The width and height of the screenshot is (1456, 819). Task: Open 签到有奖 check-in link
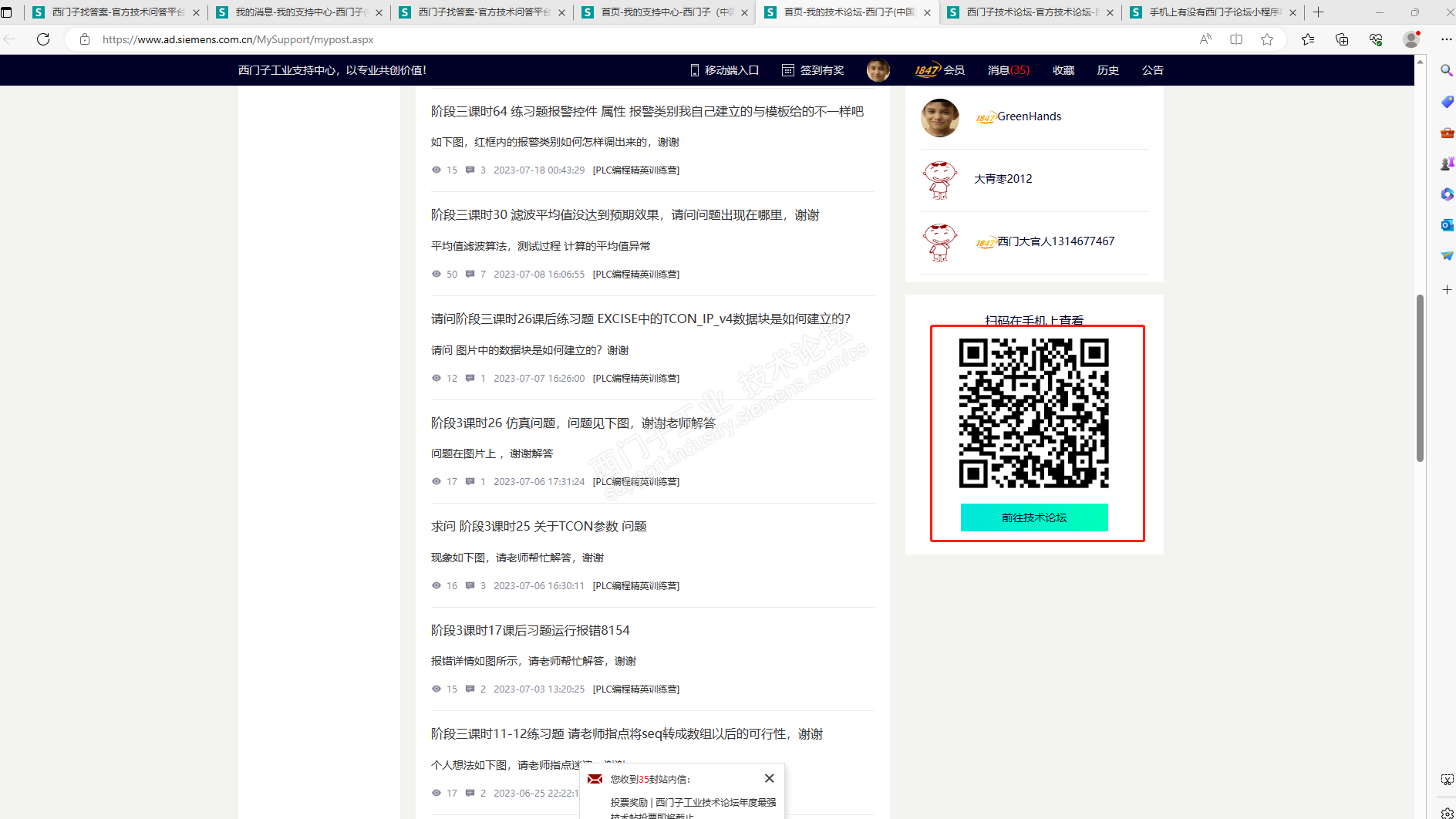[x=813, y=70]
